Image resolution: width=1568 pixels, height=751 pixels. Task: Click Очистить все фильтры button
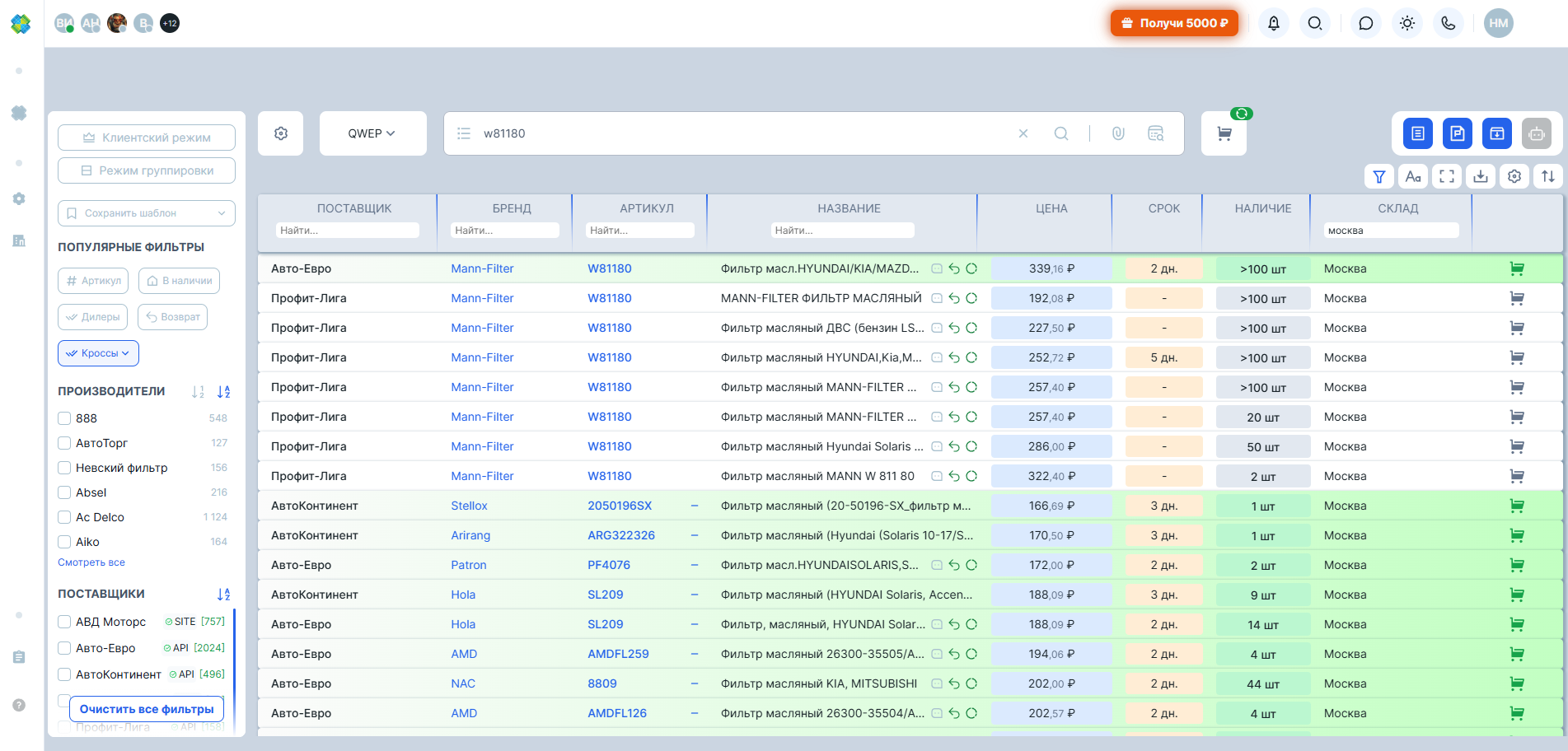point(147,709)
